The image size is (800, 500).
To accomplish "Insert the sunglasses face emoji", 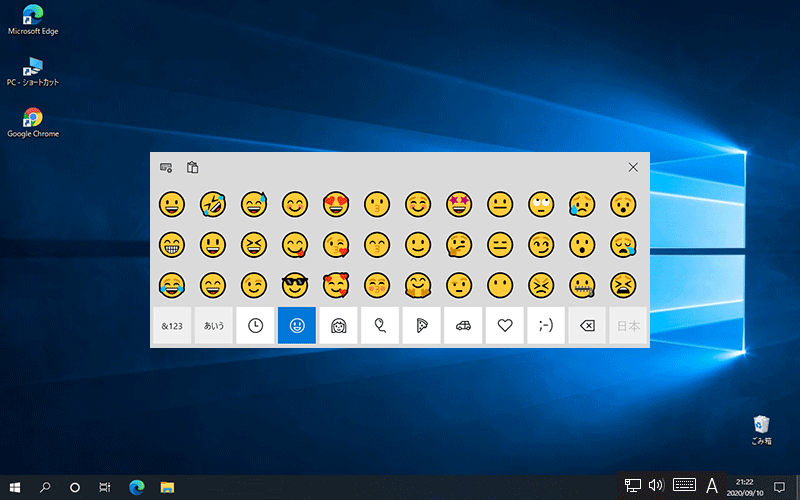I will pyautogui.click(x=294, y=285).
